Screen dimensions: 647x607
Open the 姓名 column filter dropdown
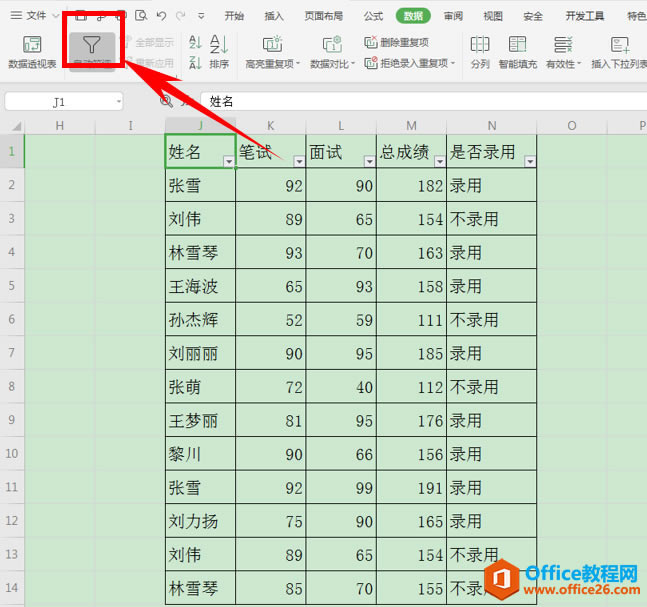pyautogui.click(x=229, y=162)
